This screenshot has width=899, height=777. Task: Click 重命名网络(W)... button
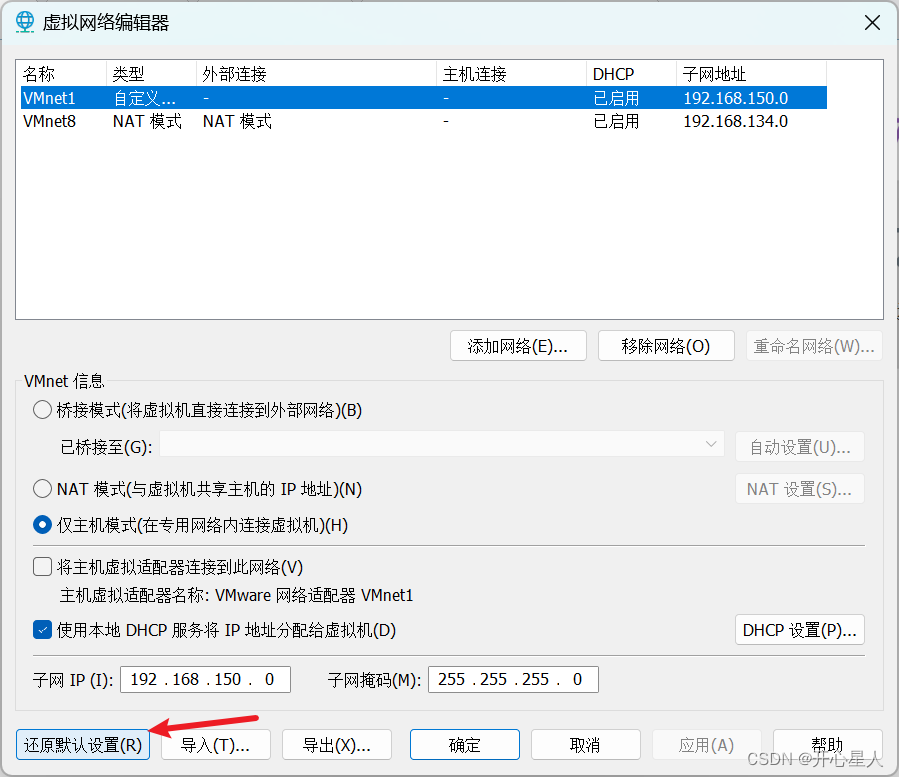tap(814, 346)
